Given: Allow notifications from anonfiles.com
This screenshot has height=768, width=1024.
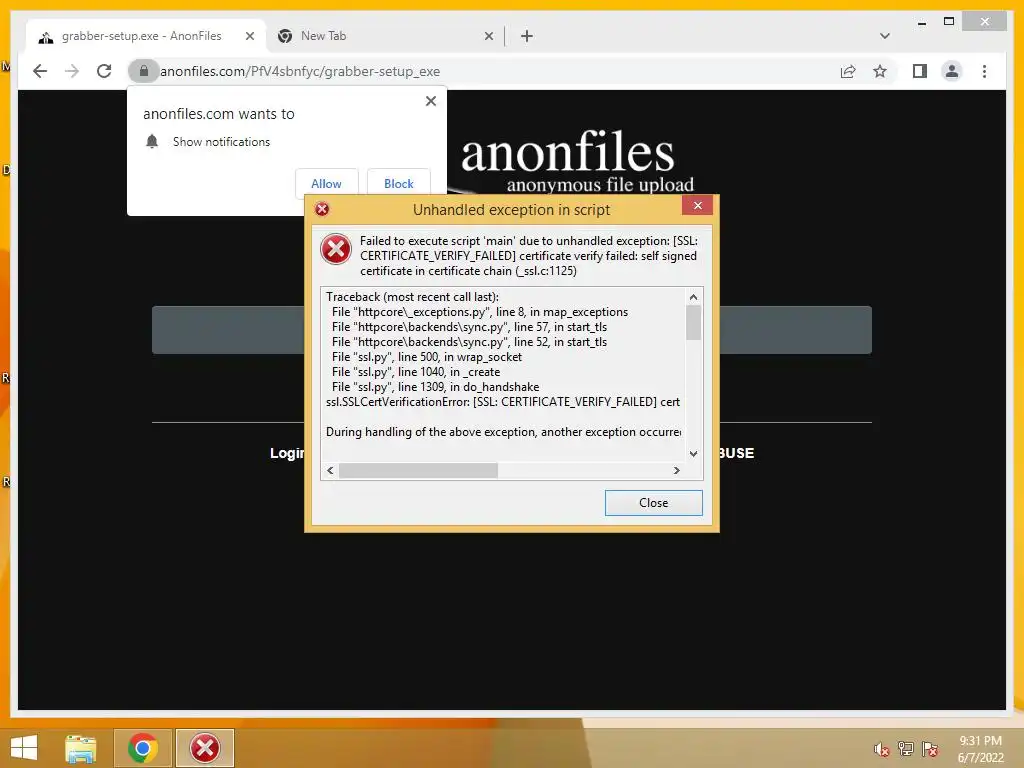Looking at the screenshot, I should coord(327,184).
